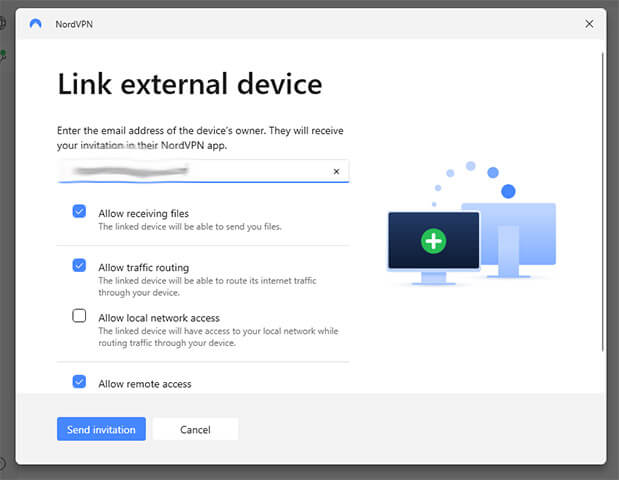
Task: Click the dialog's vertical scrollbar
Action: tap(602, 201)
